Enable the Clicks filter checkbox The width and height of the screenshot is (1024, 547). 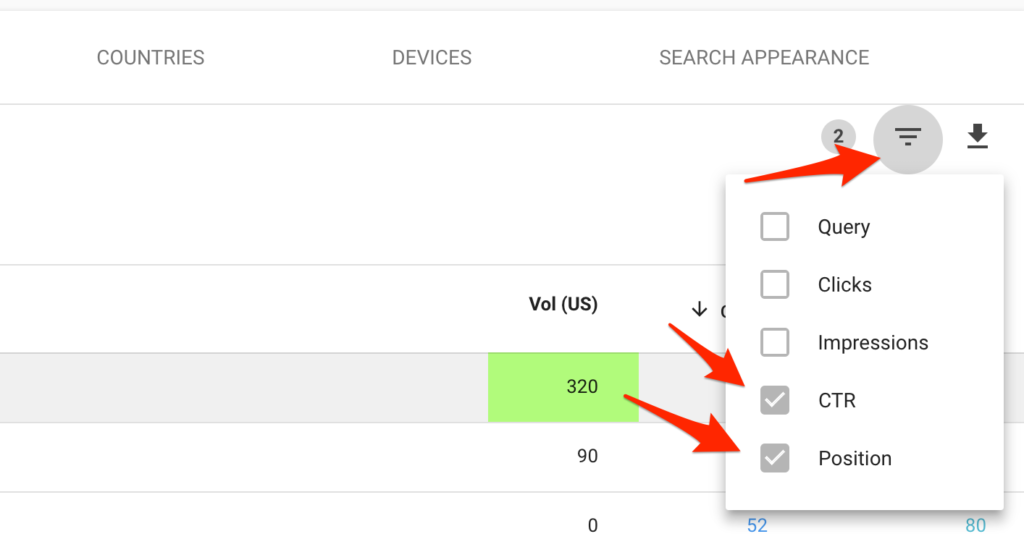click(x=775, y=285)
